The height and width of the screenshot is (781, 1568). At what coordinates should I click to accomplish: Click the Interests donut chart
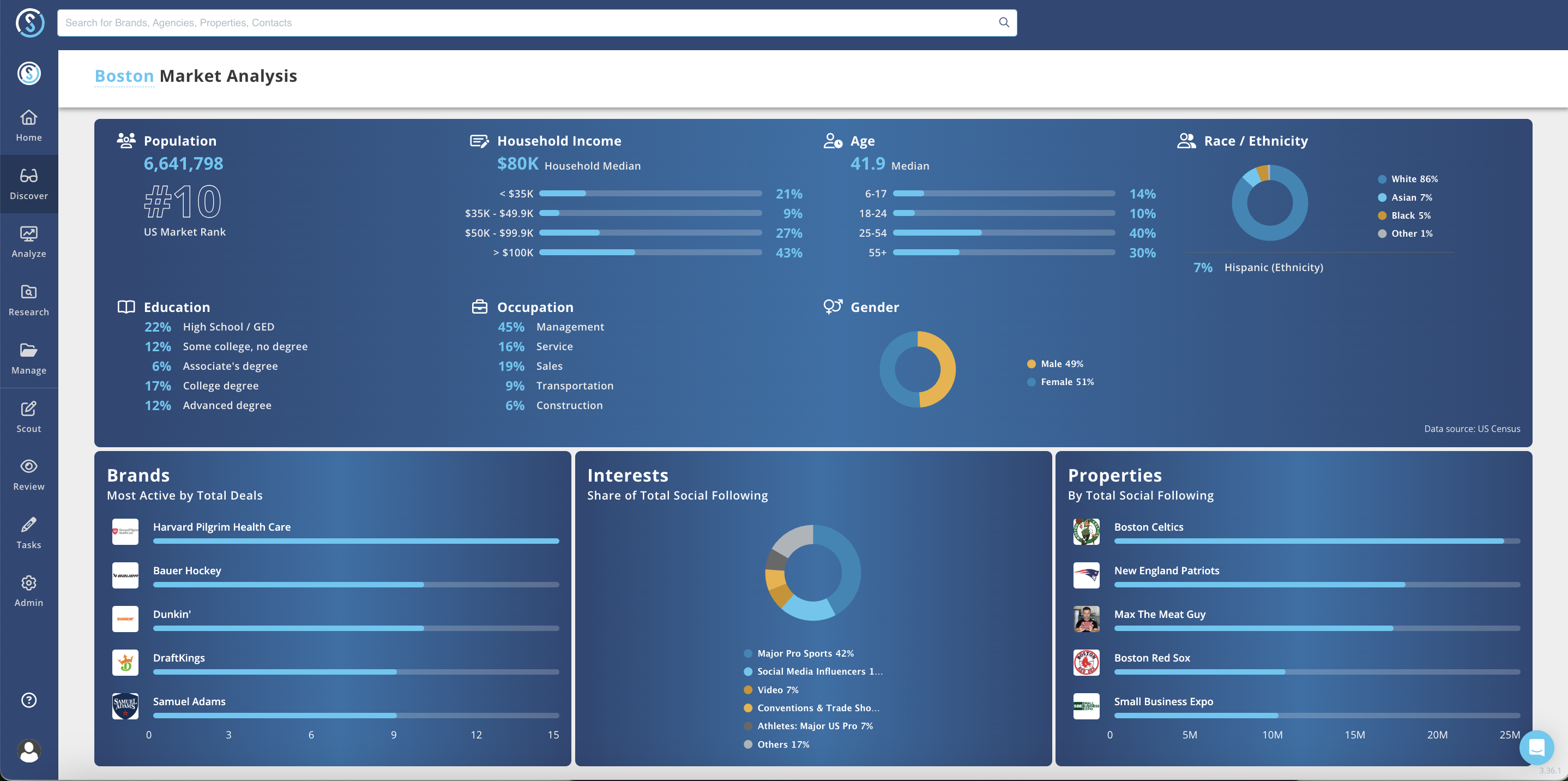[x=812, y=573]
